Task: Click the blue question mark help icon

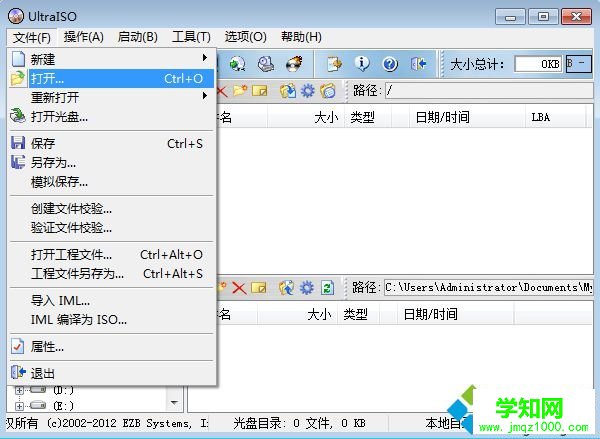Action: pyautogui.click(x=390, y=64)
